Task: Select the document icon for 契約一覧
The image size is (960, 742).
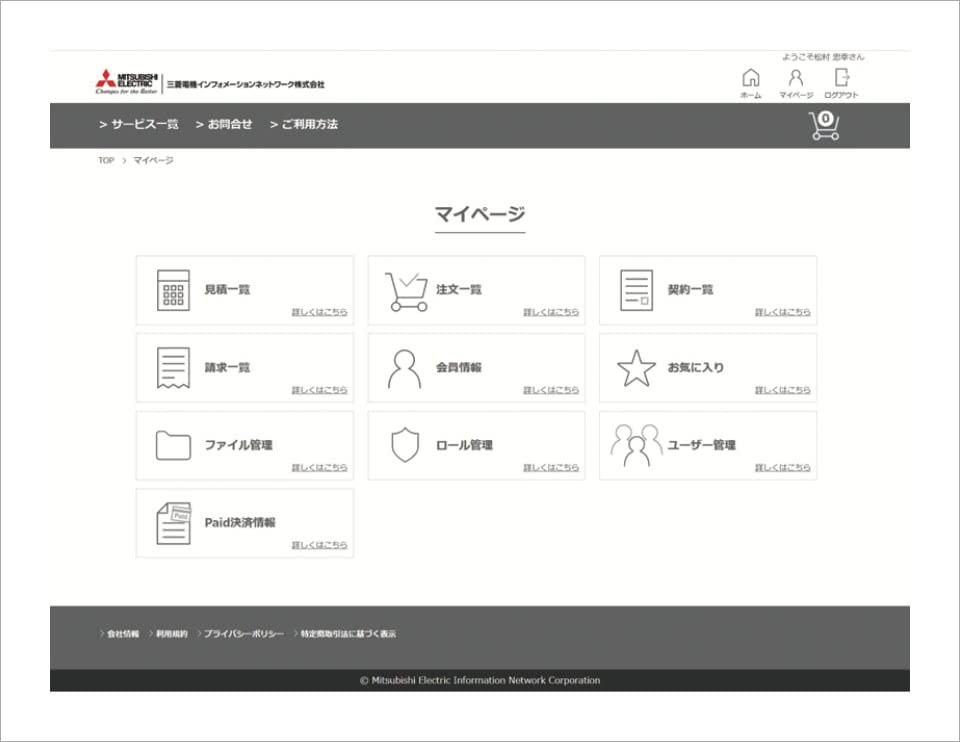Action: 636,290
